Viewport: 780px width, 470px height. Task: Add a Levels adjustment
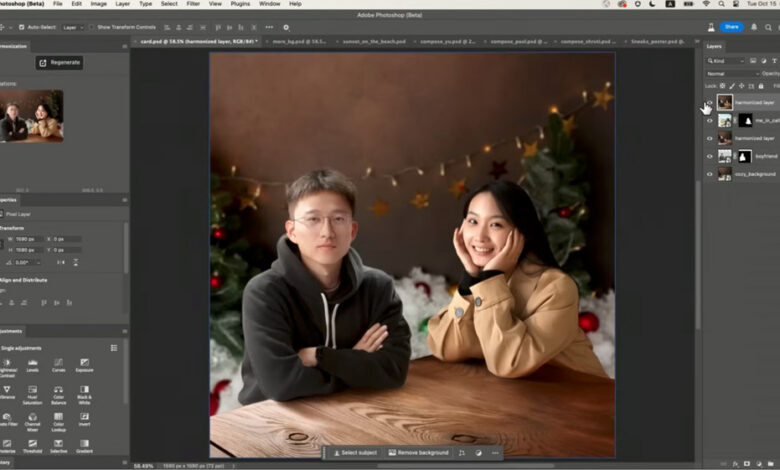33,365
